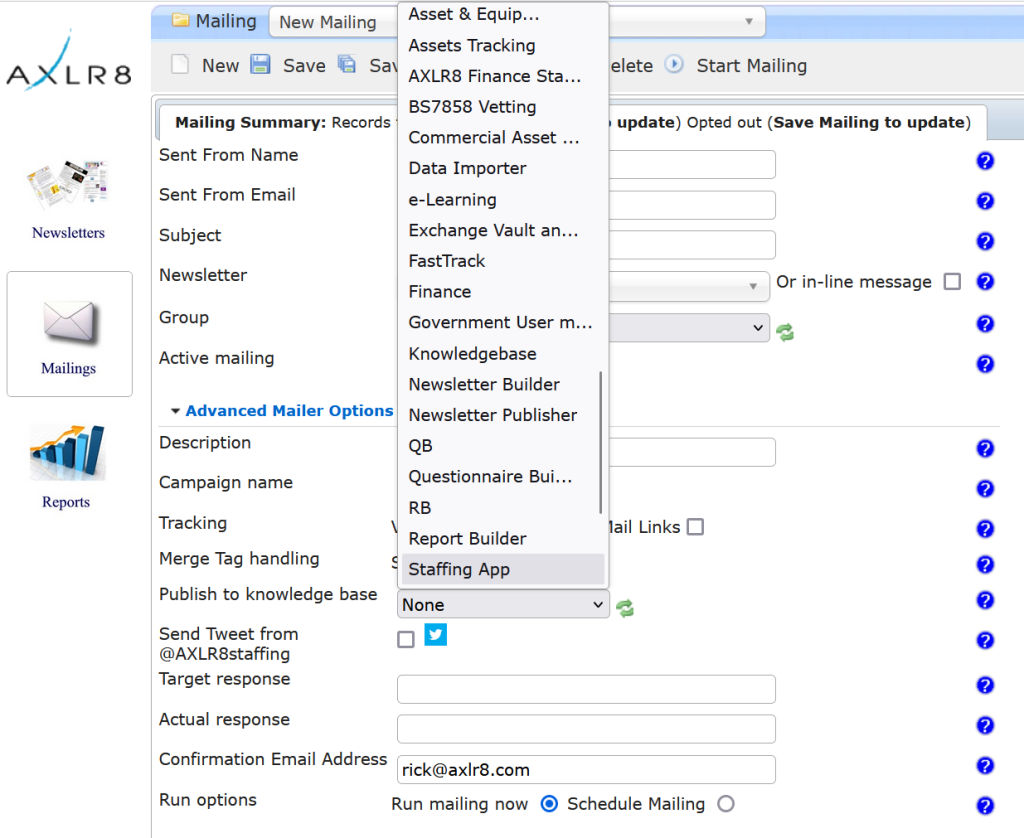The width and height of the screenshot is (1024, 838).
Task: Click the Mailing folder icon in header
Action: tap(180, 20)
